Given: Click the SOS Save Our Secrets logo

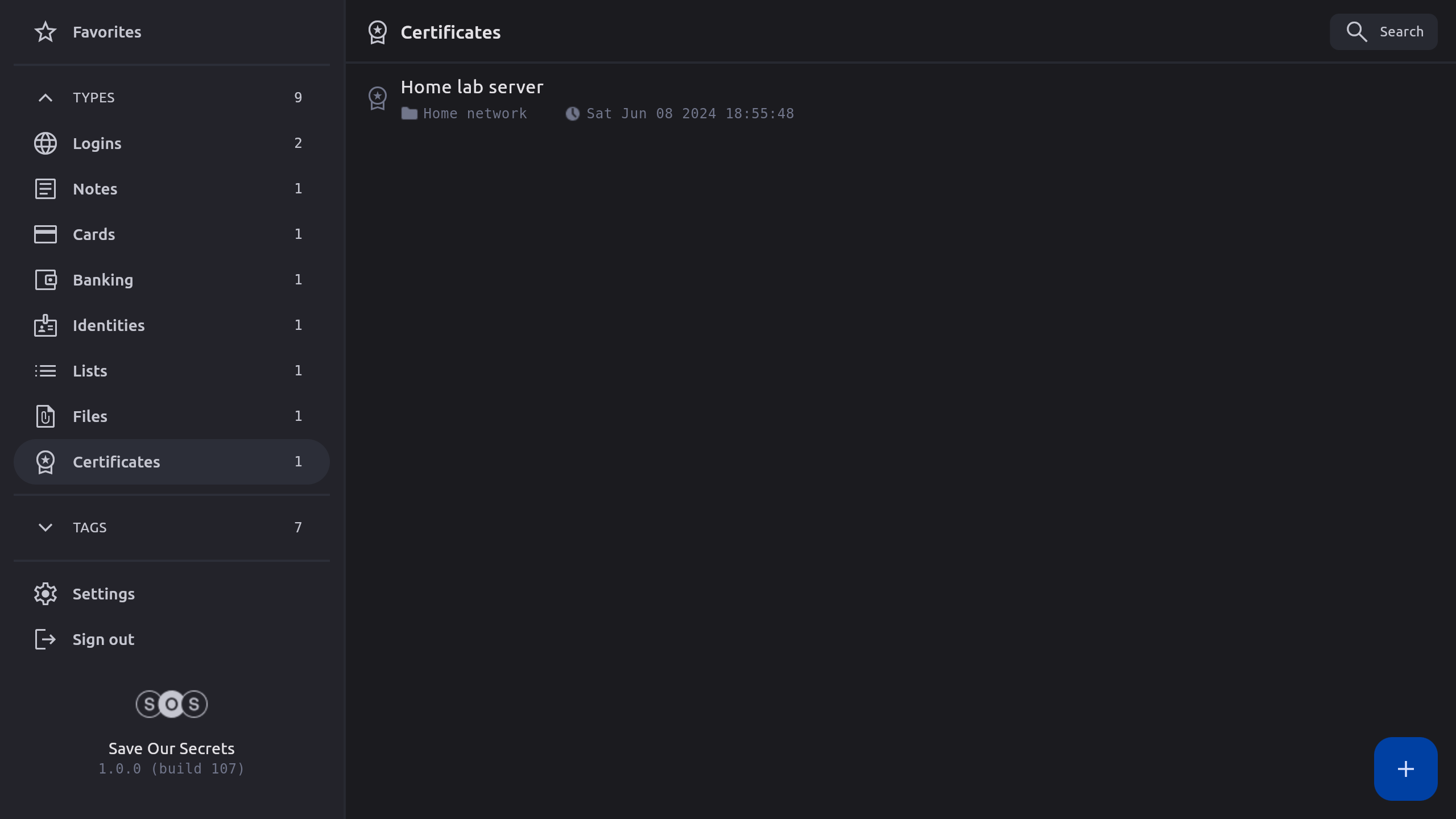Looking at the screenshot, I should click(172, 704).
